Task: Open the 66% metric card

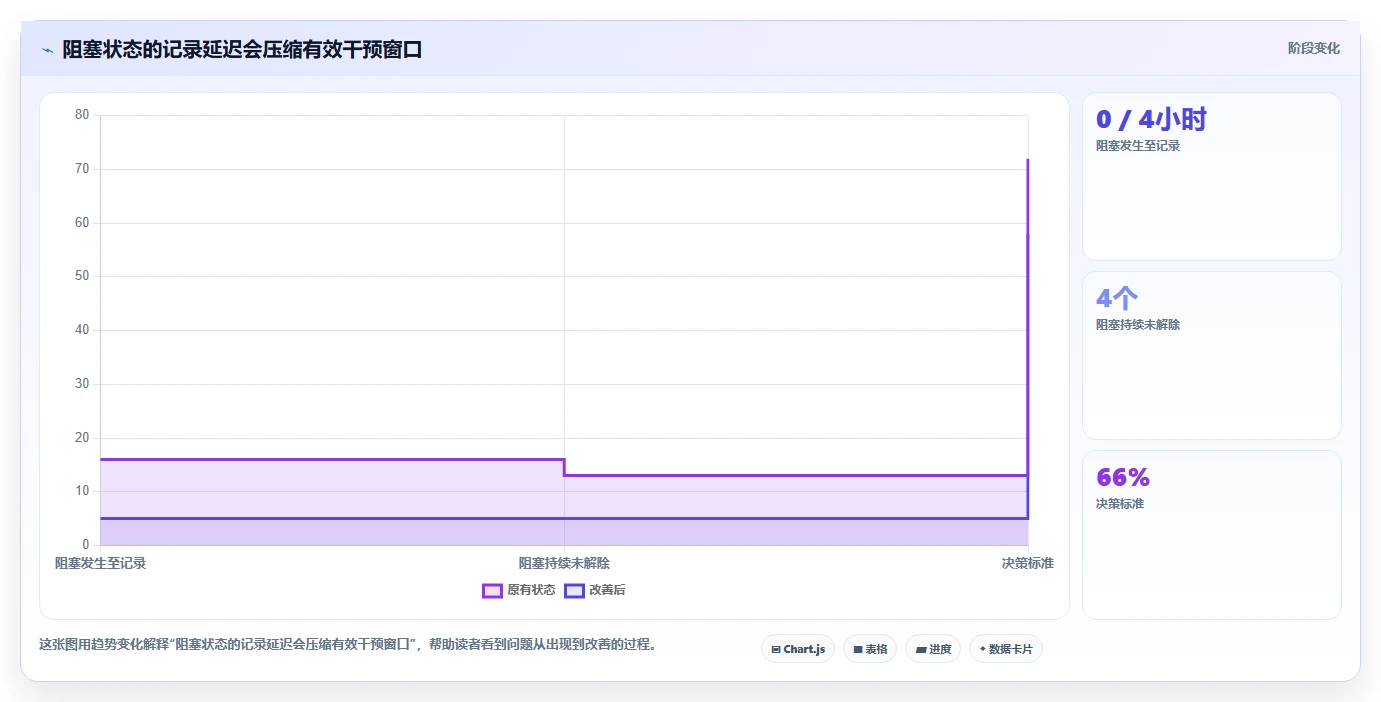Action: [x=1211, y=534]
